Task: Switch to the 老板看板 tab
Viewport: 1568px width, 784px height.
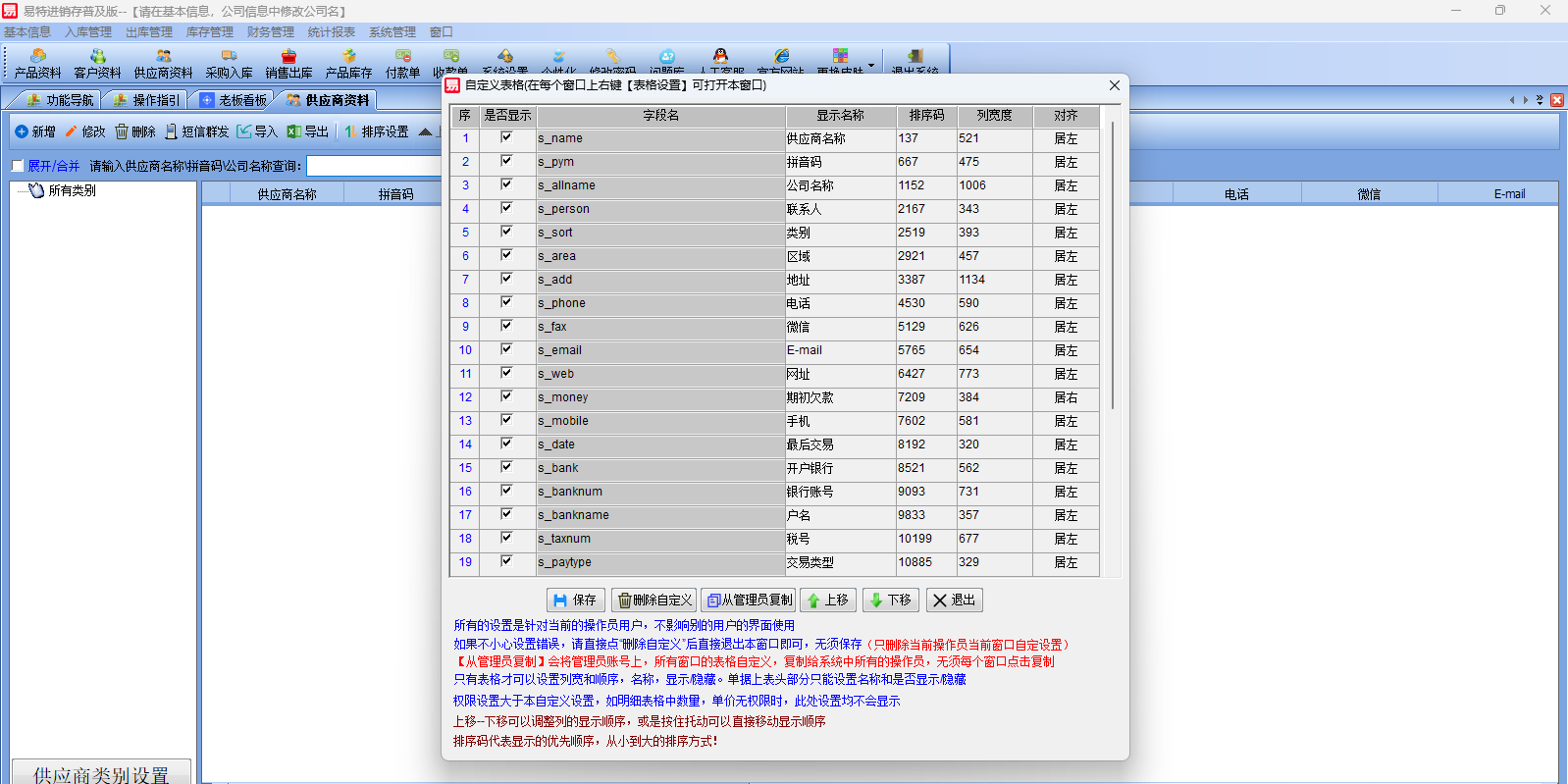Action: click(234, 100)
